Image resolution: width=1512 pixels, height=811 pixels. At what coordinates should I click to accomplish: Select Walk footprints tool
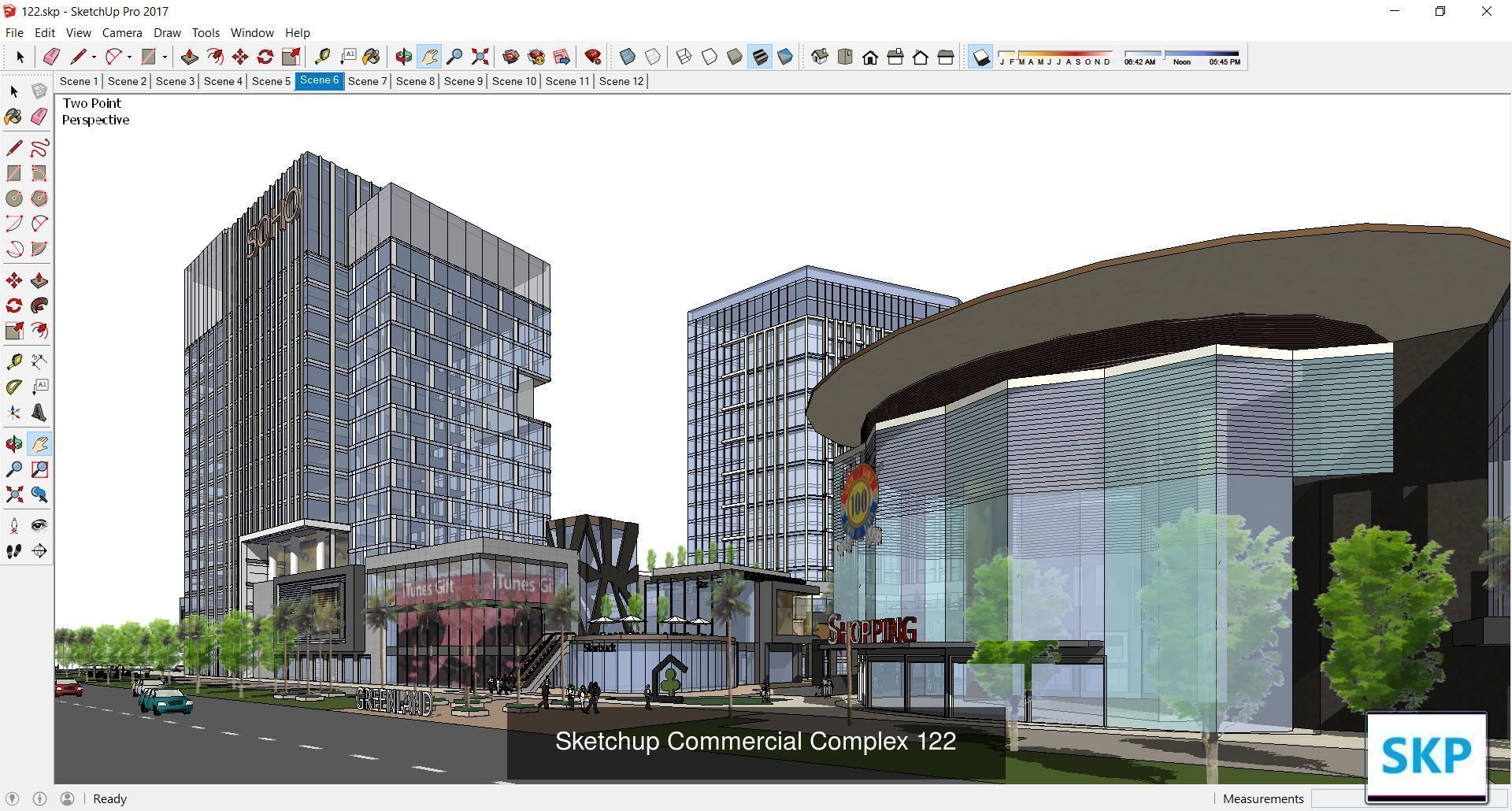pyautogui.click(x=14, y=551)
